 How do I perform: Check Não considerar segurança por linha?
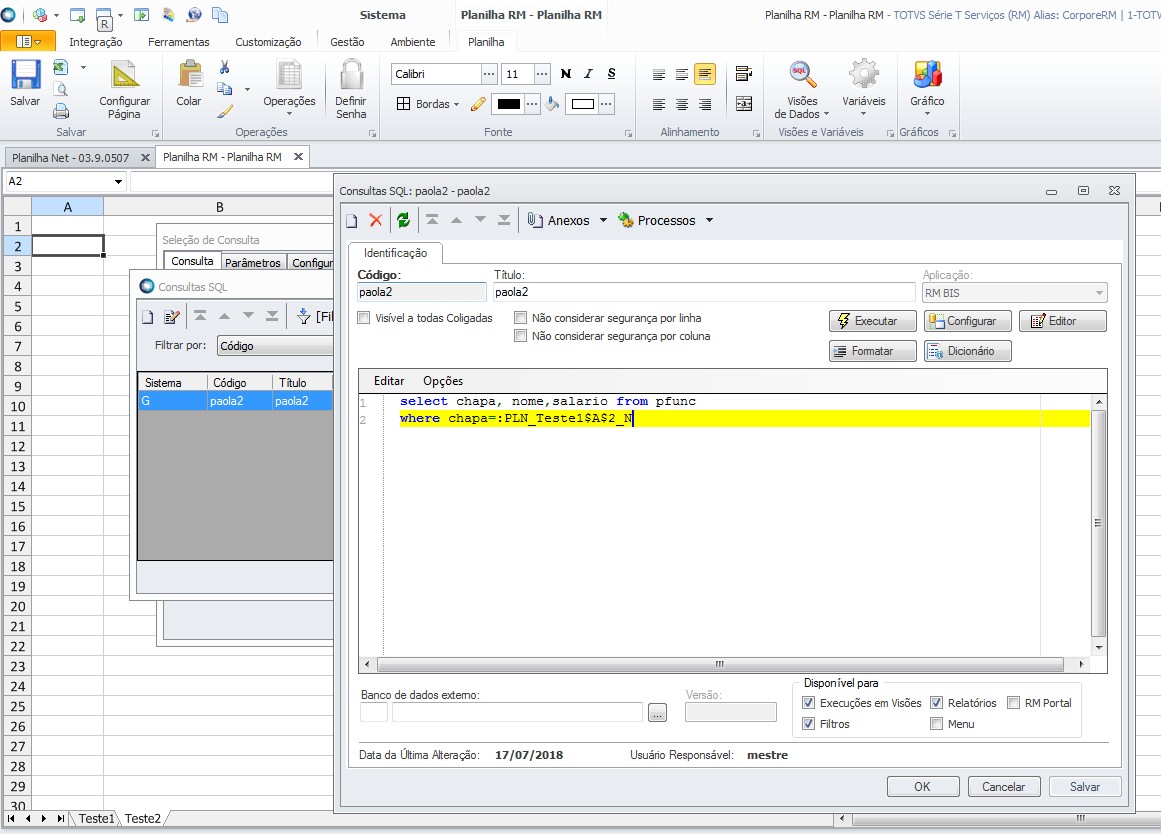[521, 318]
